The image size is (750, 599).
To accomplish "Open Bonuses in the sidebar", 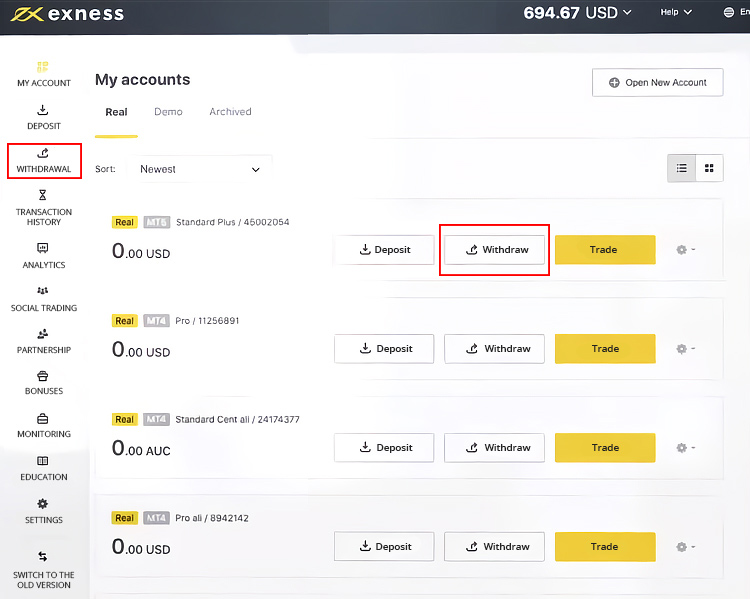I will 44,383.
